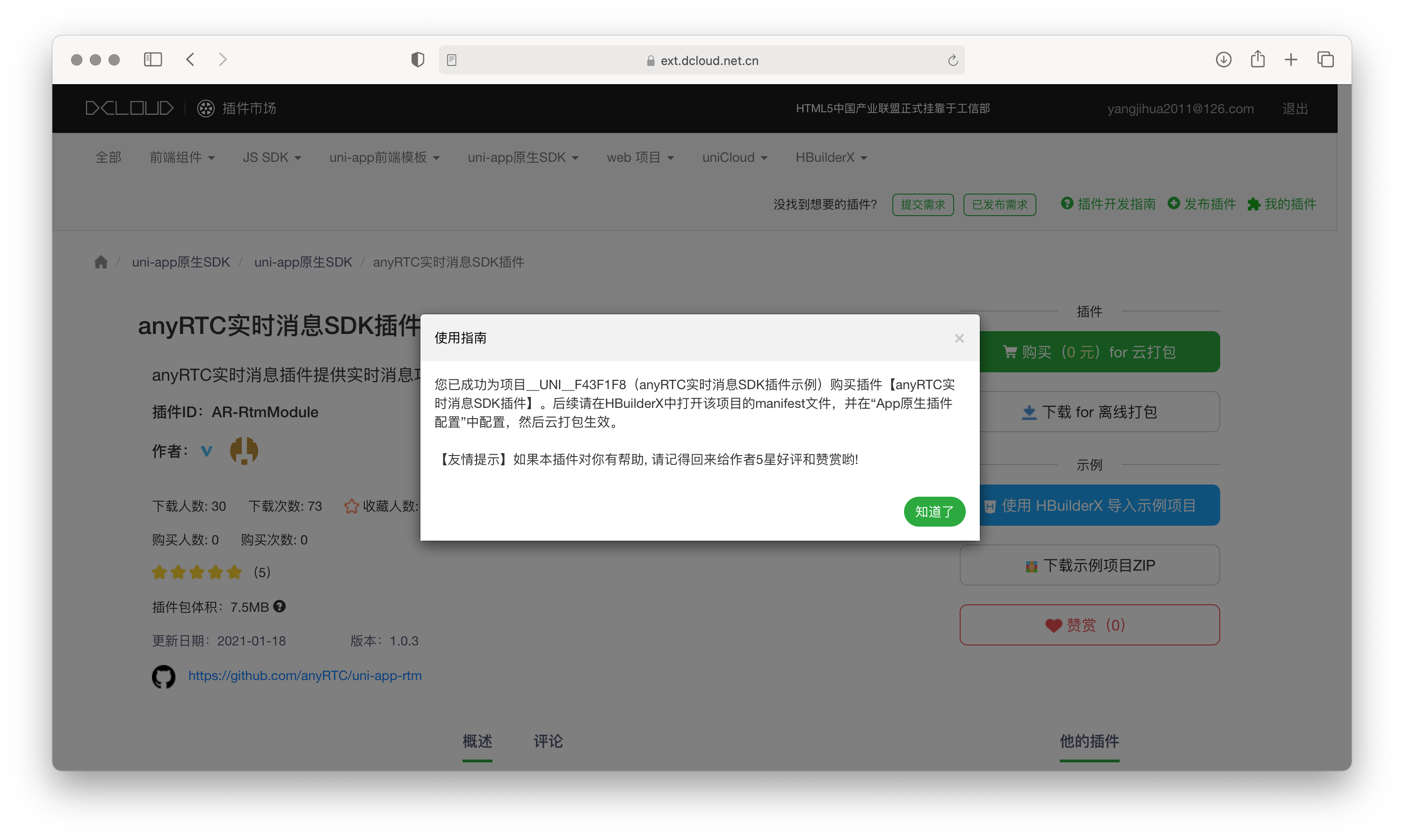1404x840 pixels.
Task: Click the anyRTC实时消息SDK插件 breadcrumb
Action: [448, 261]
